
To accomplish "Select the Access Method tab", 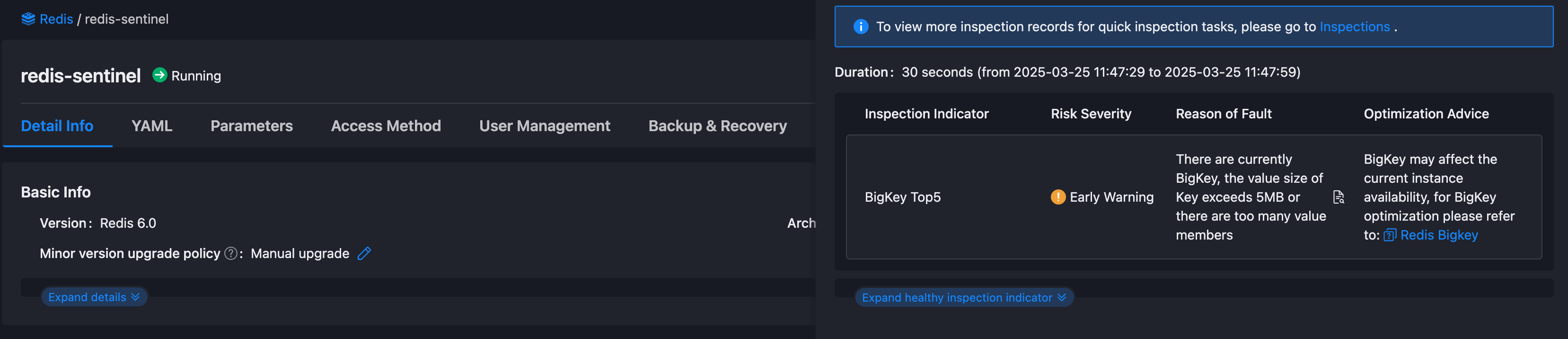I will 386,126.
